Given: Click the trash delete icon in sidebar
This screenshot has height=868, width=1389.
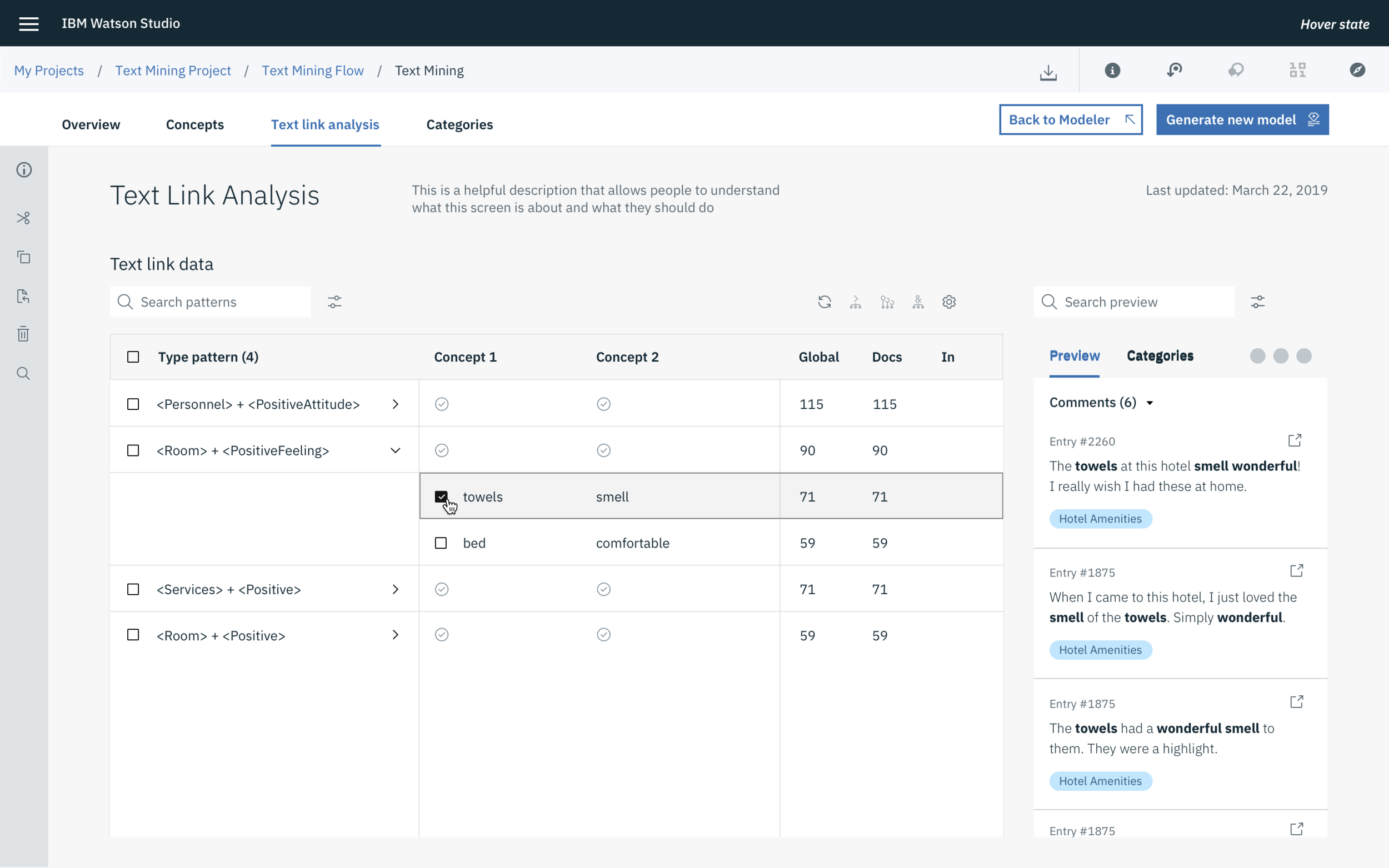Looking at the screenshot, I should [x=23, y=334].
